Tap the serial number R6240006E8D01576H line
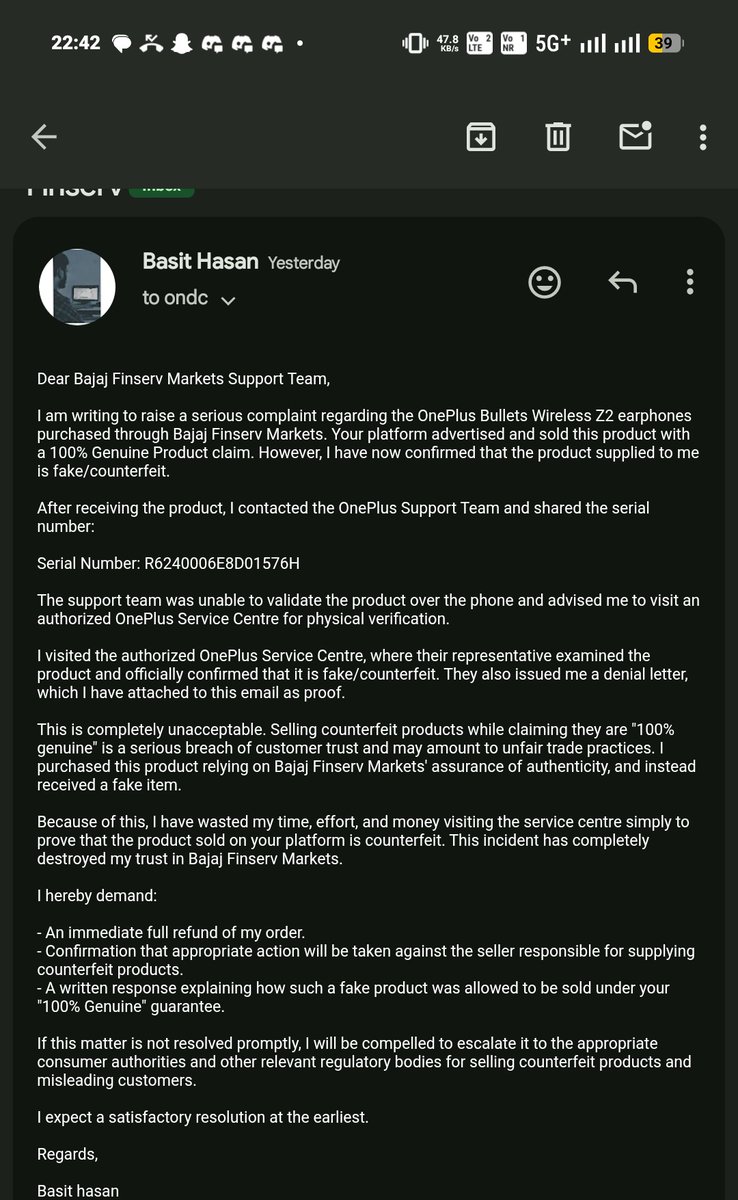The image size is (738, 1200). pos(168,563)
